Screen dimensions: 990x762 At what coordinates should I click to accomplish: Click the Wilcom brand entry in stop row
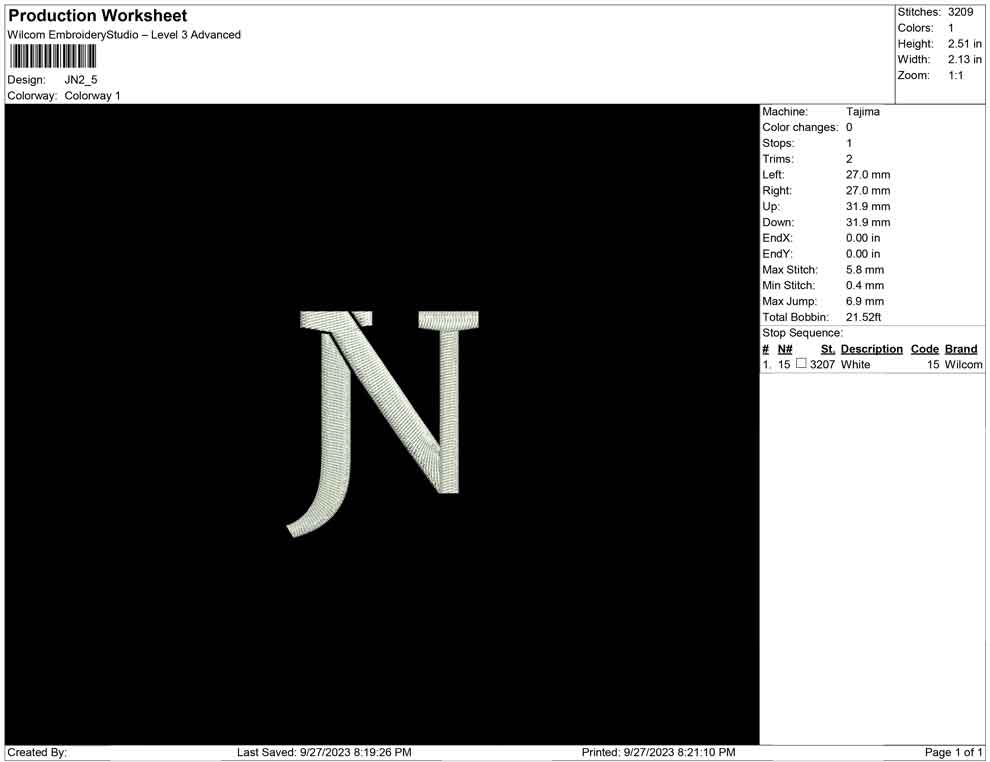[963, 365]
